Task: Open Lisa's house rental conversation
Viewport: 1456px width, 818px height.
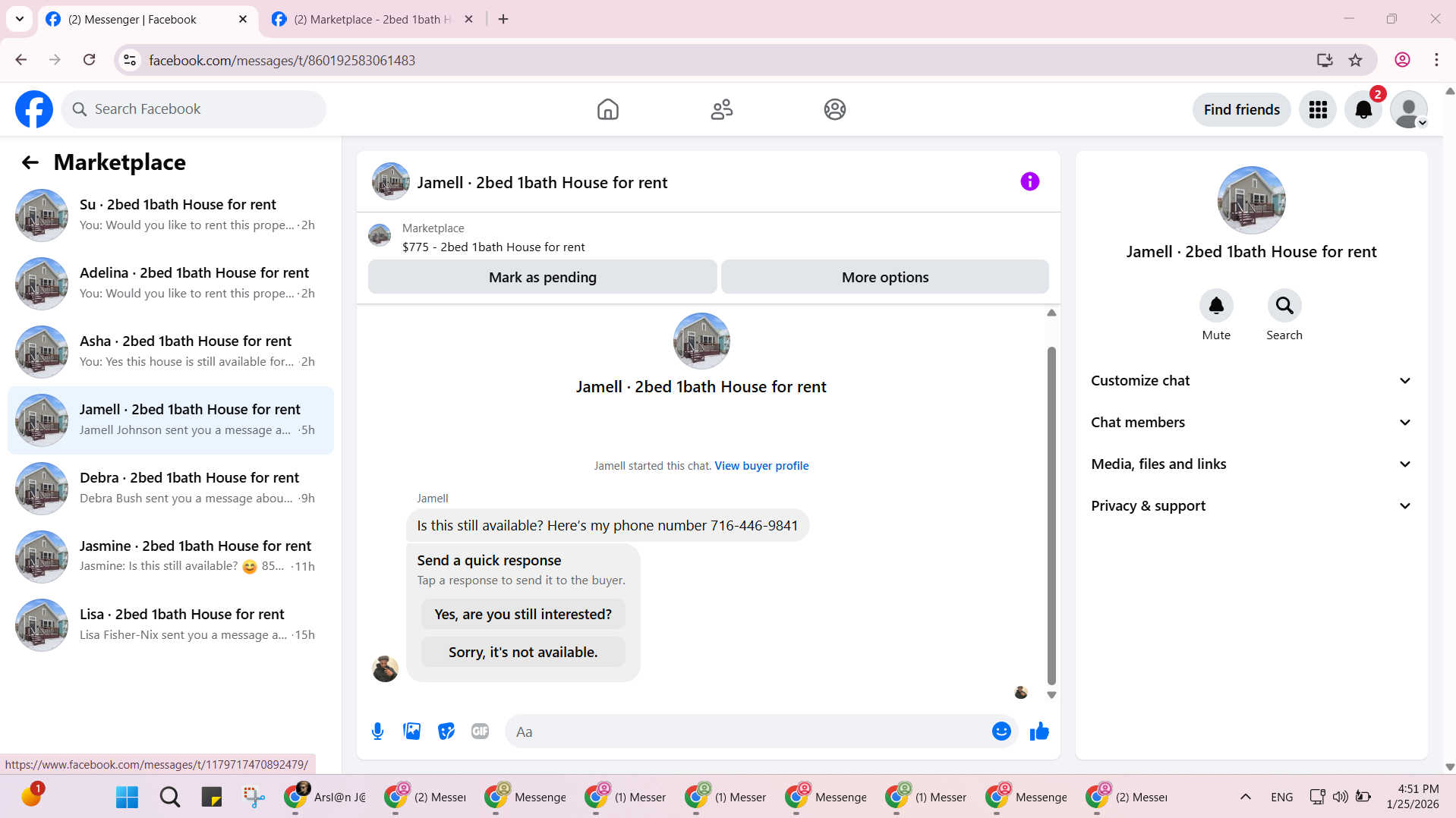Action: click(x=171, y=625)
